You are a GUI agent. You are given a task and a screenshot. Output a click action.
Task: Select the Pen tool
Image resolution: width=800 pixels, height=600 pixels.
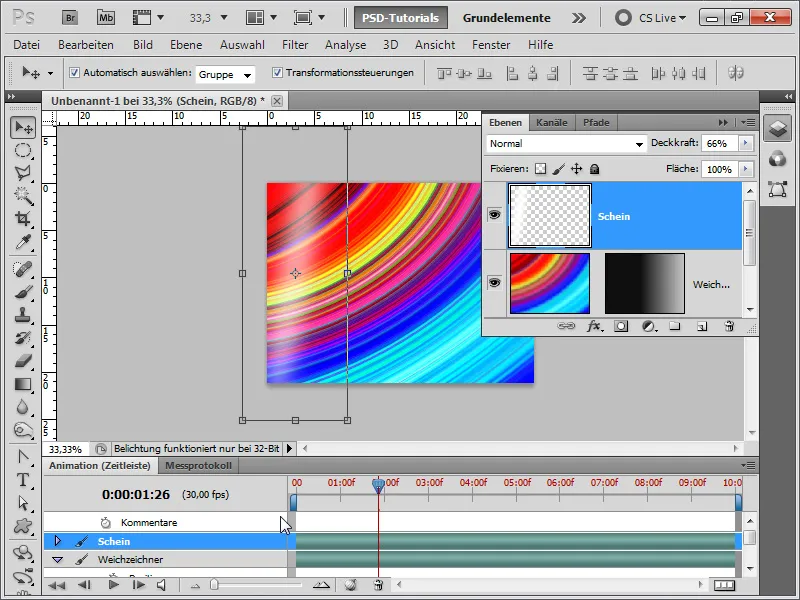tap(23, 457)
